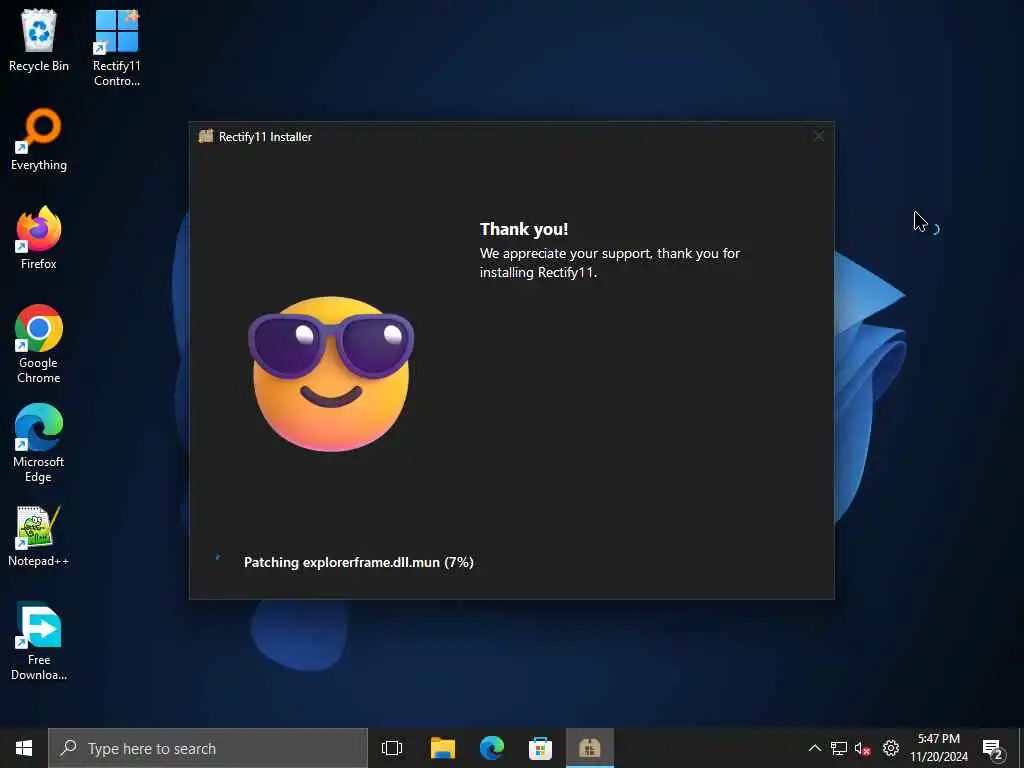Click the taskbar search box

pos(208,748)
